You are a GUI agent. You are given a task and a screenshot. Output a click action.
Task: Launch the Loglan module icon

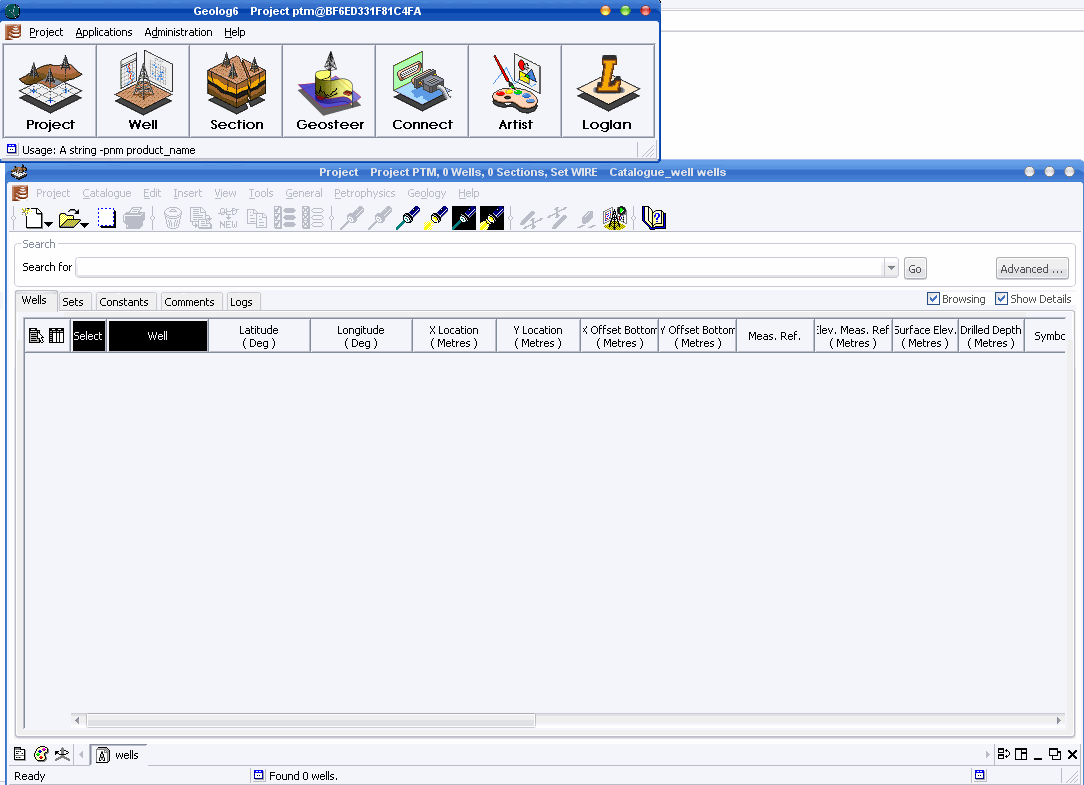pos(608,91)
